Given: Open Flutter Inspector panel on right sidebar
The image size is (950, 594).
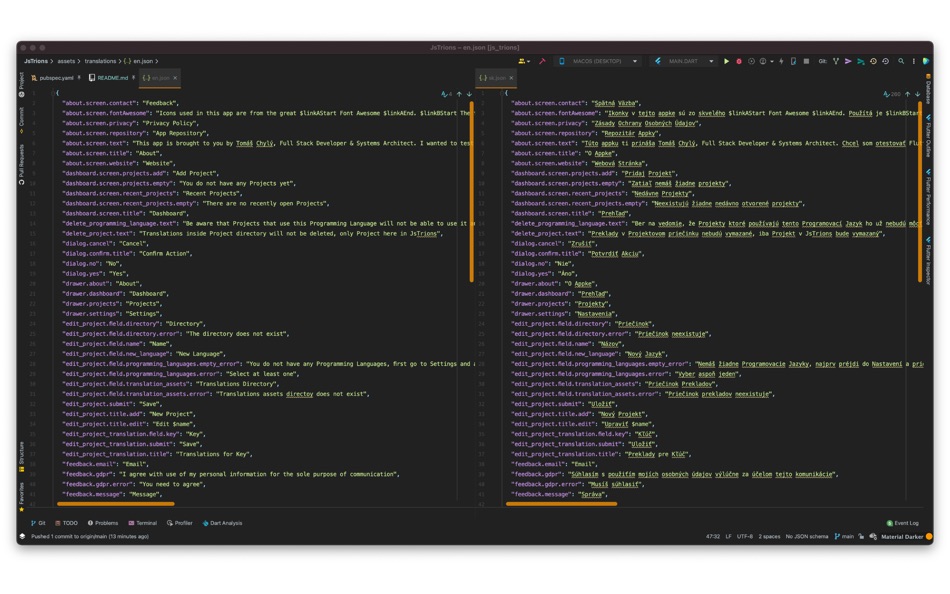Looking at the screenshot, I should (x=928, y=261).
